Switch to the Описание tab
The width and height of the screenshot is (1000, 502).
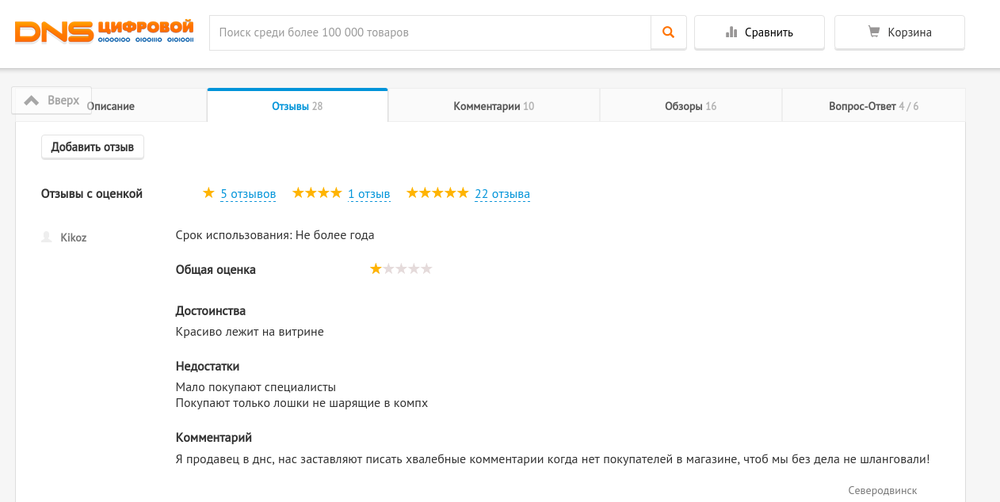(112, 106)
